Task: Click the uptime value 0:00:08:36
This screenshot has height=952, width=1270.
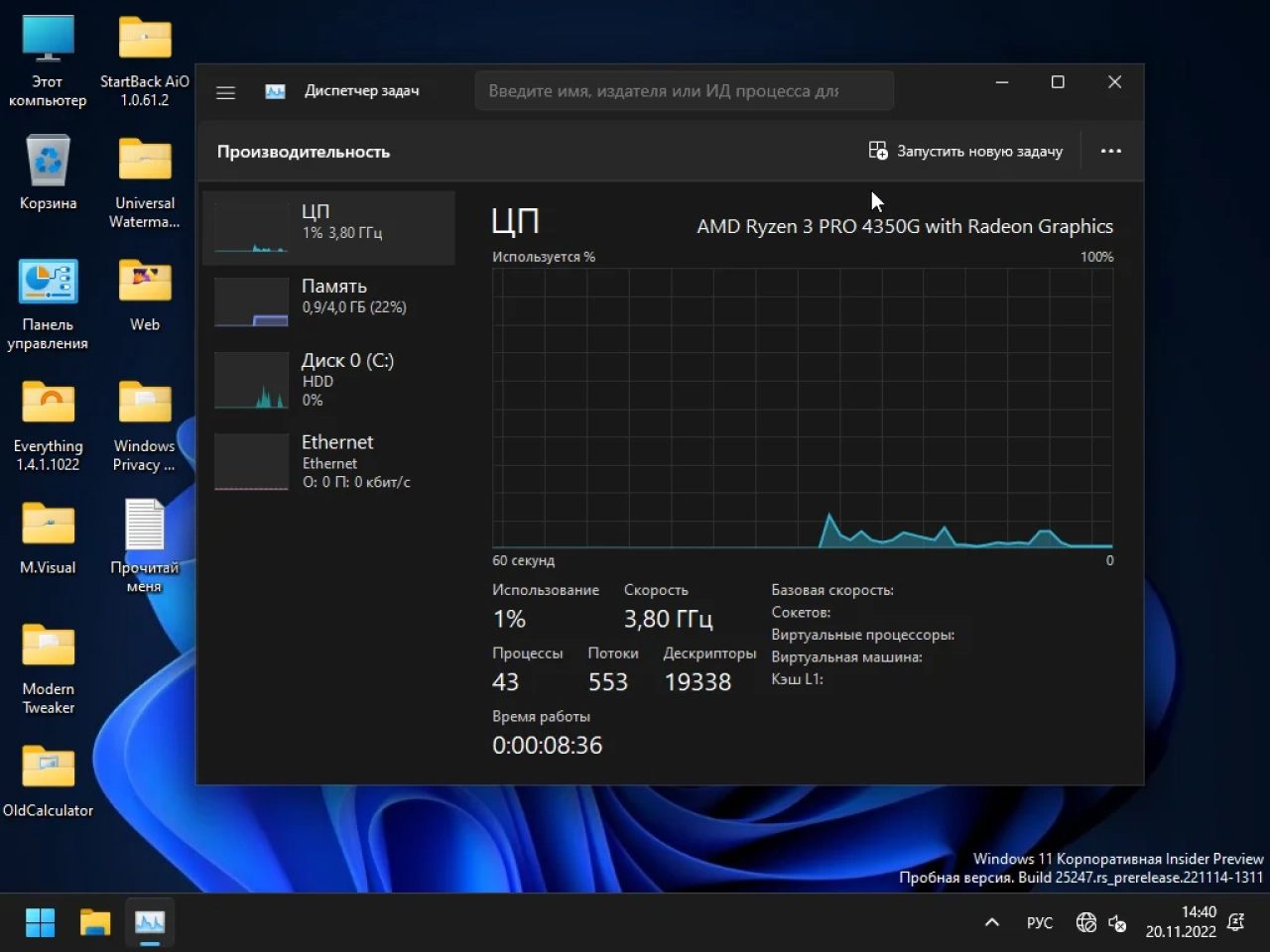Action: [547, 746]
